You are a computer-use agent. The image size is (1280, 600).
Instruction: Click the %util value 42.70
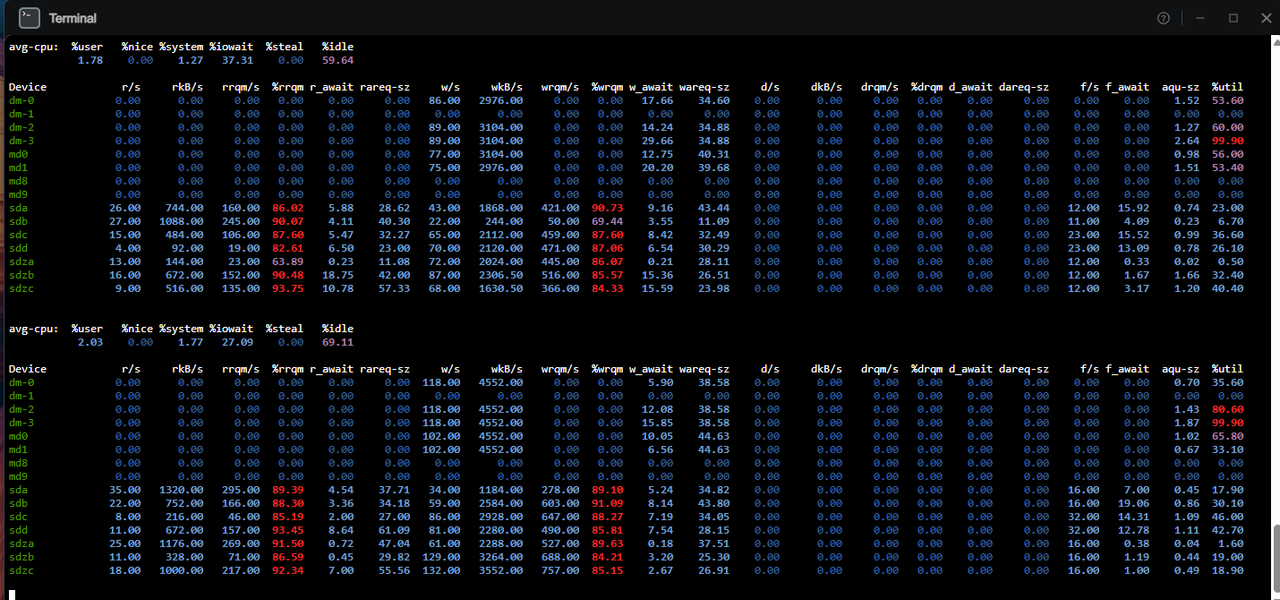pos(1227,530)
